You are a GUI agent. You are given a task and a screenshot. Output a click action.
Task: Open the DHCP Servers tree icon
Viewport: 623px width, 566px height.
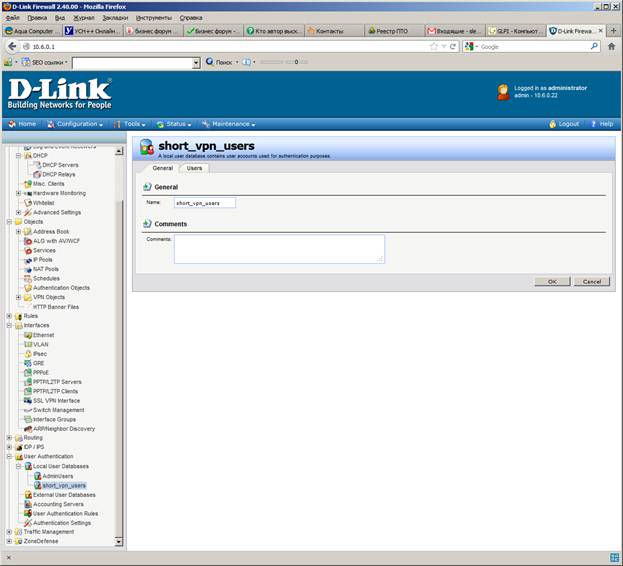37,165
